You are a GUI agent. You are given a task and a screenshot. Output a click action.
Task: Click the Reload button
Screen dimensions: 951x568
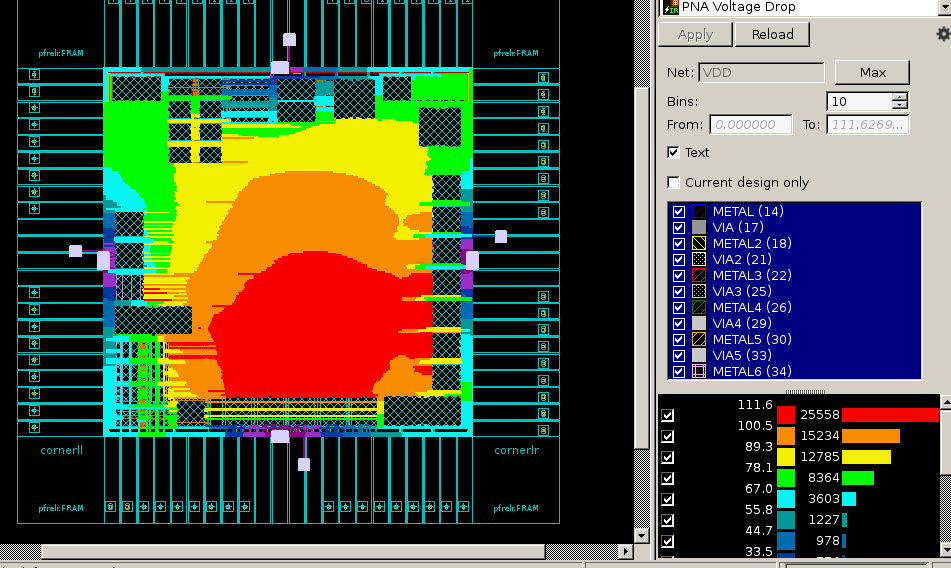coord(772,35)
